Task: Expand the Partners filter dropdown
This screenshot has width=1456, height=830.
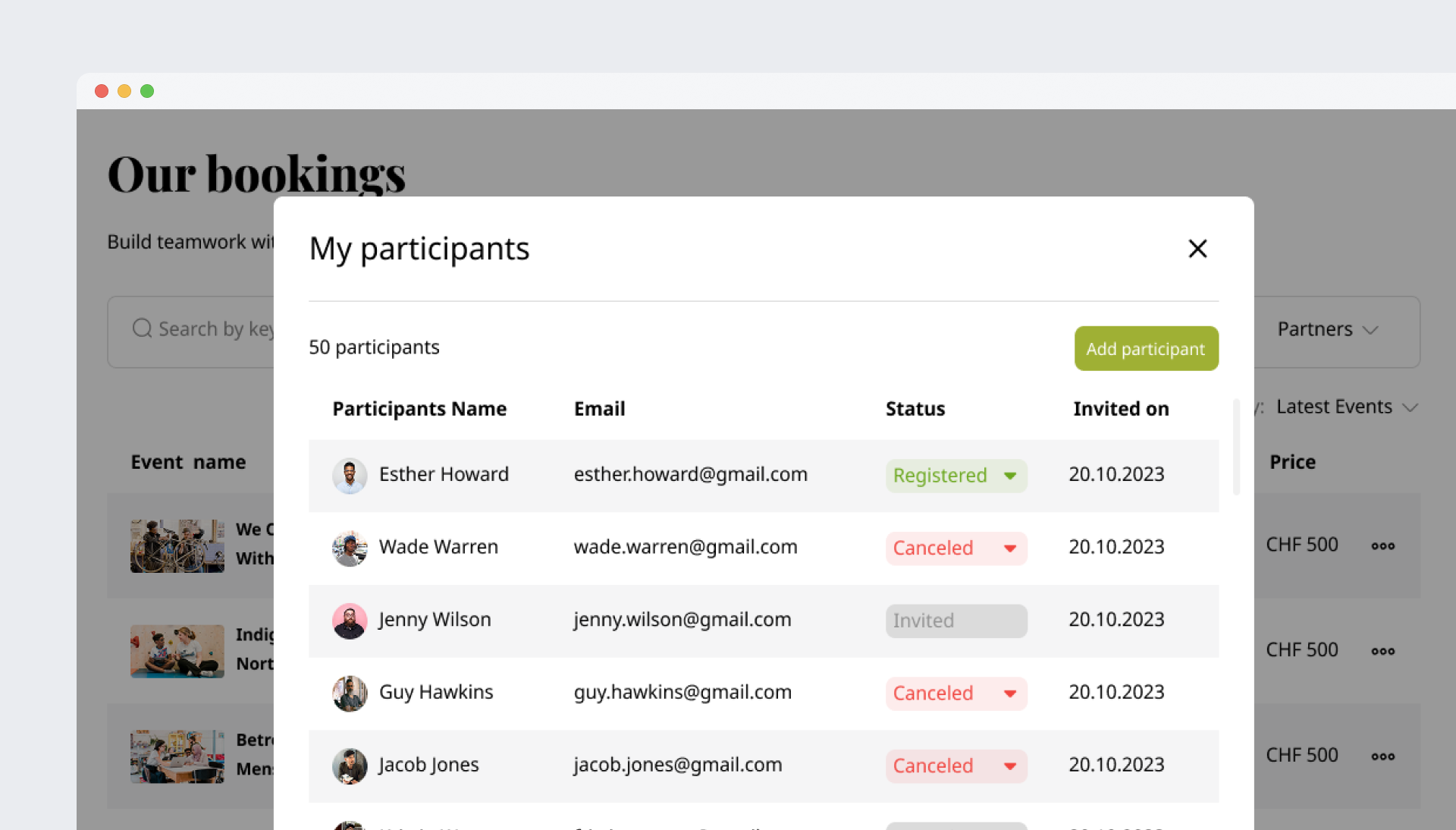Action: point(1327,330)
